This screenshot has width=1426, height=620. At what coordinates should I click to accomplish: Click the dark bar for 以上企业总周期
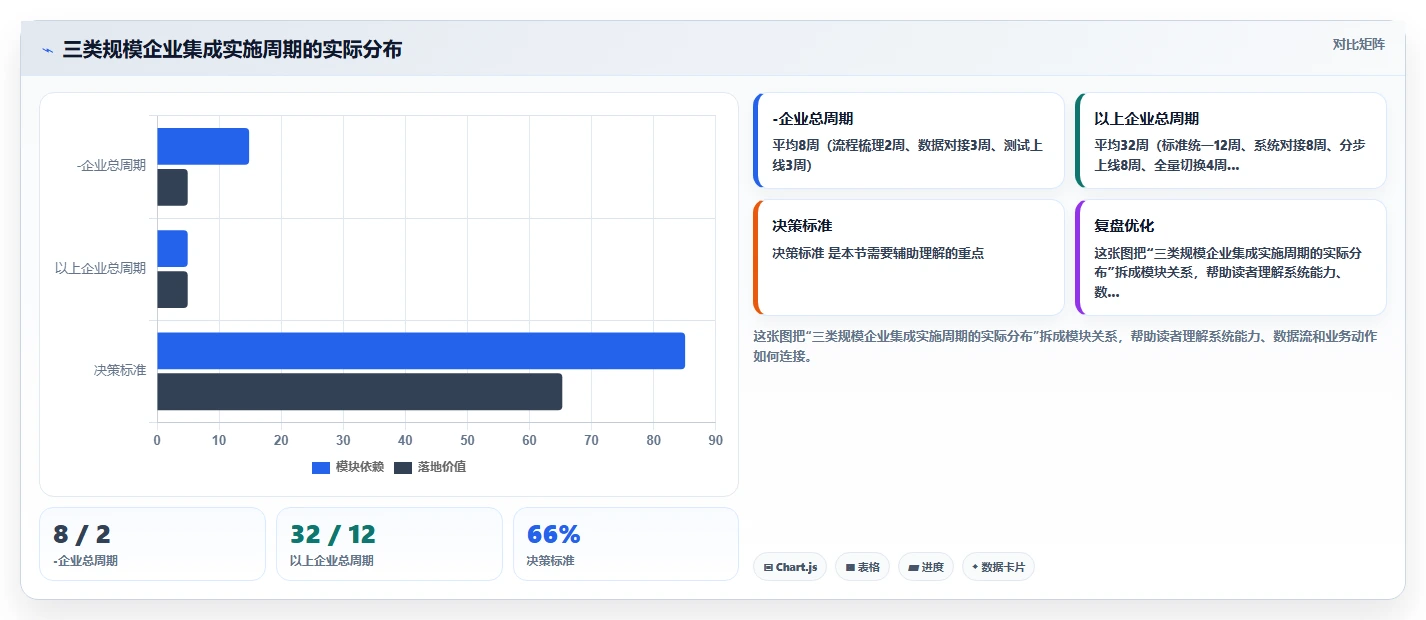click(x=172, y=290)
